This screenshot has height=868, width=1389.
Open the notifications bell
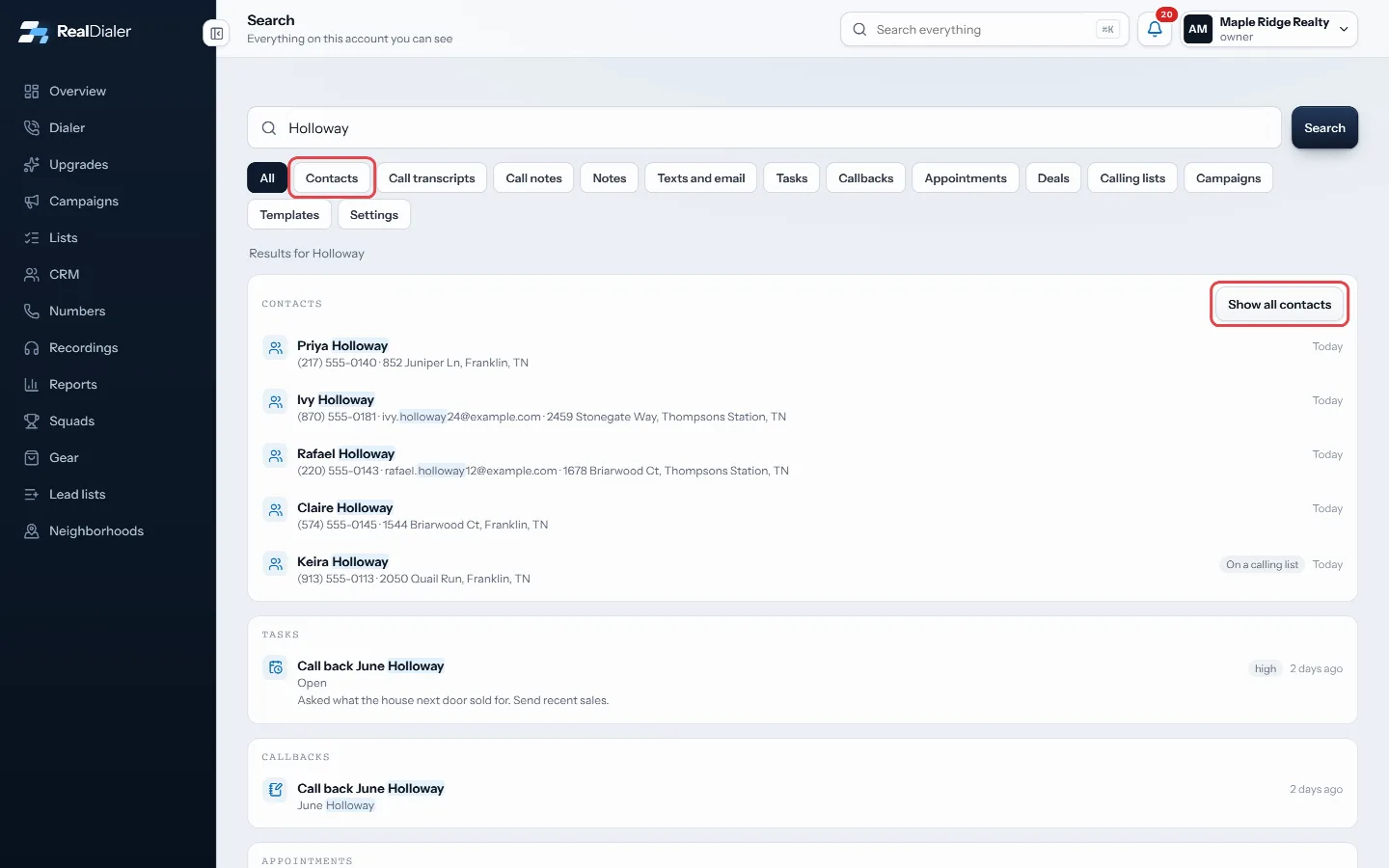click(x=1155, y=29)
